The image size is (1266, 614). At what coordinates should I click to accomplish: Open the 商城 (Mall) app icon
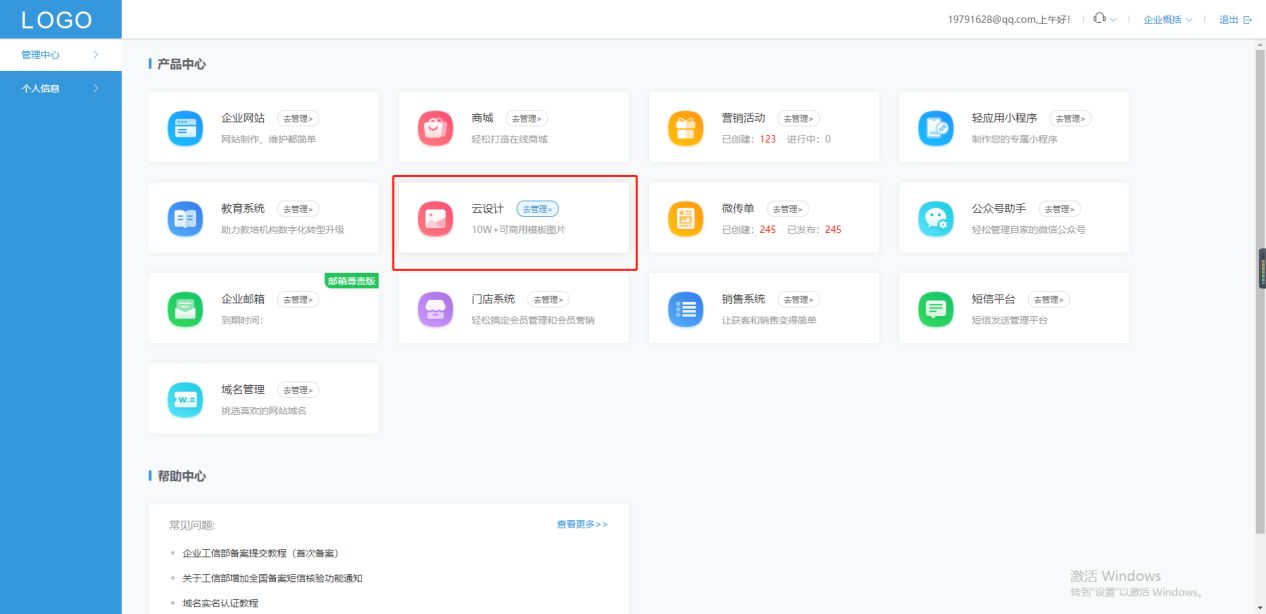tap(434, 127)
